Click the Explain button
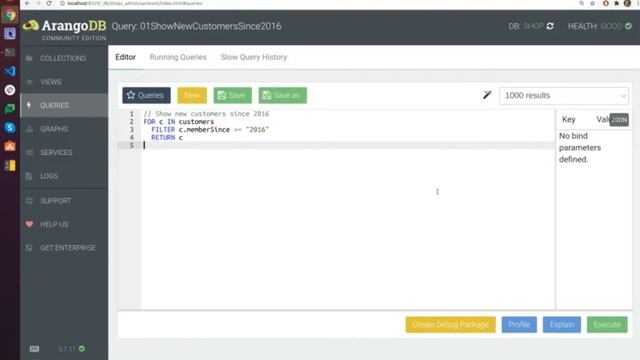 click(x=562, y=324)
